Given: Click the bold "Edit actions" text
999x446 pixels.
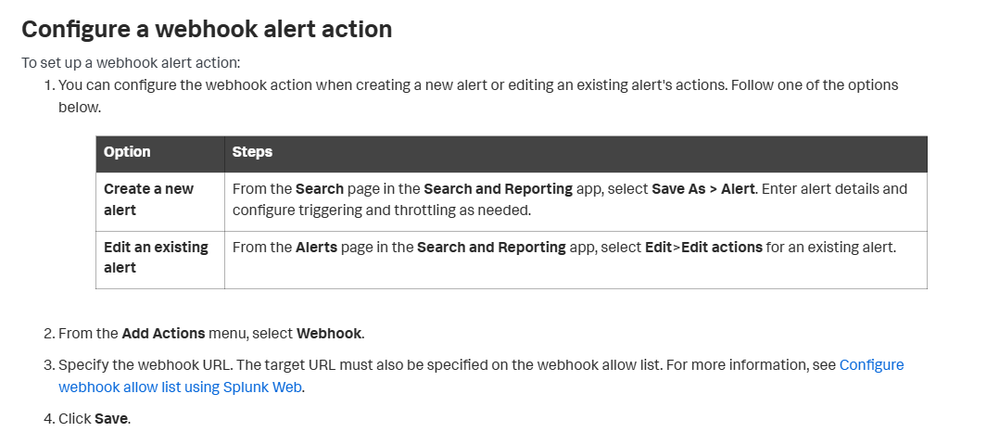Looking at the screenshot, I should click(722, 247).
